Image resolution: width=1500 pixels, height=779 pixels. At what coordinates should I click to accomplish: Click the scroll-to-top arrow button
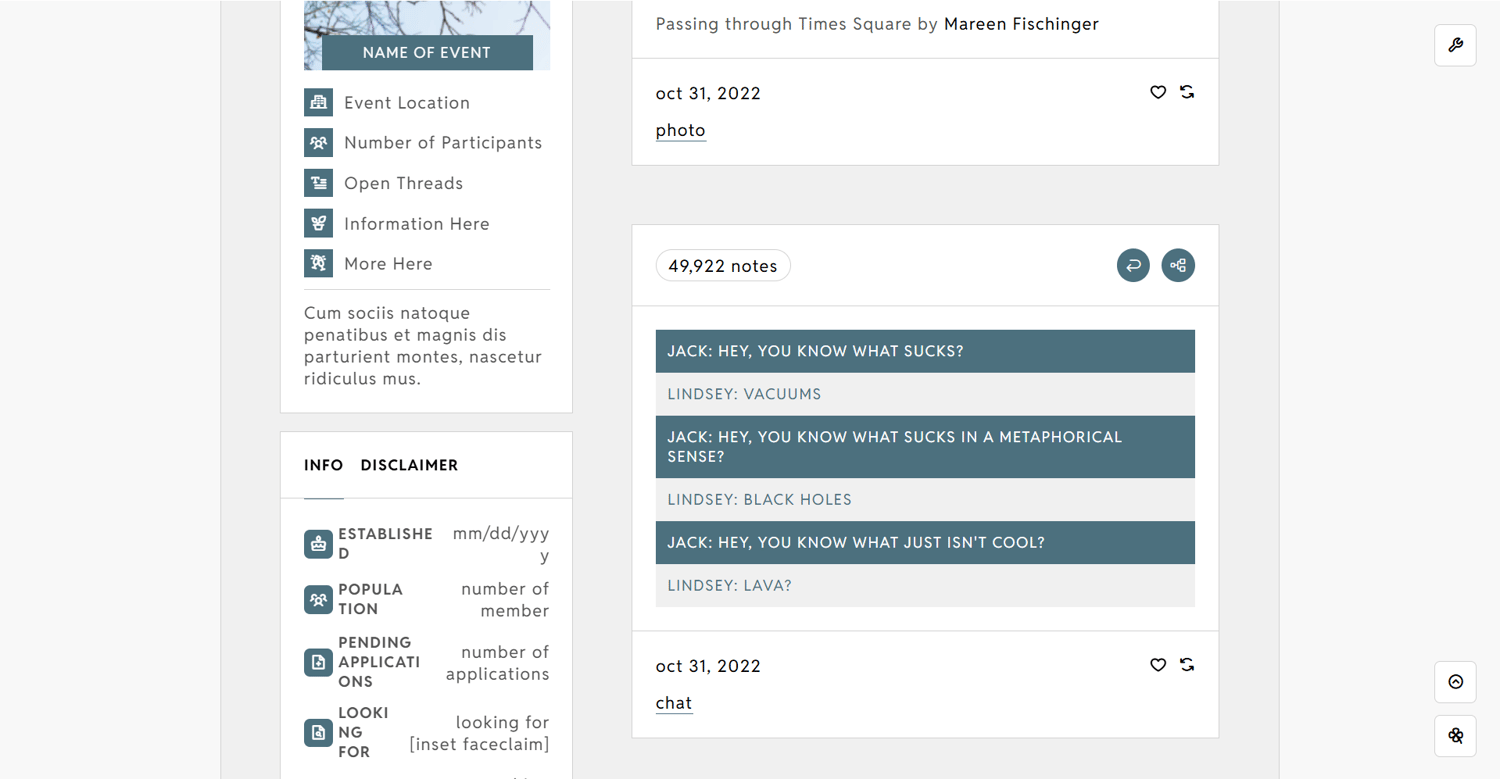pyautogui.click(x=1455, y=682)
